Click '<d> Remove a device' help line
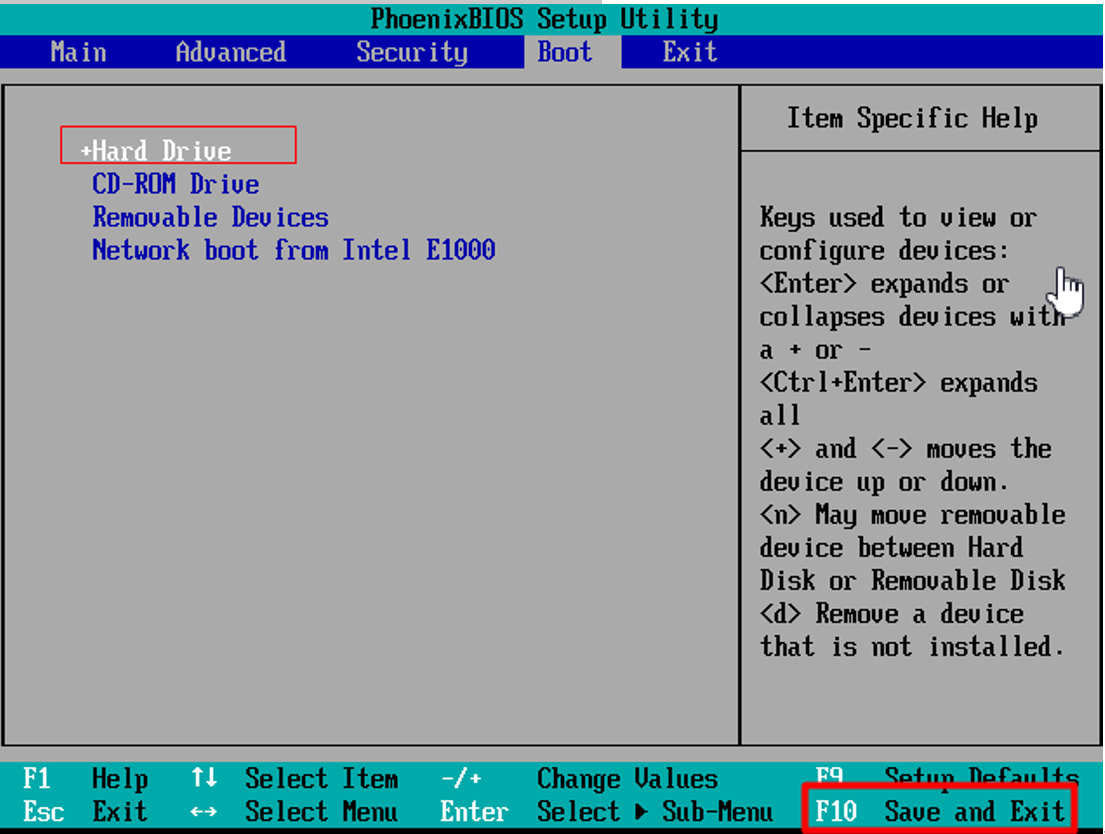 pyautogui.click(x=891, y=613)
